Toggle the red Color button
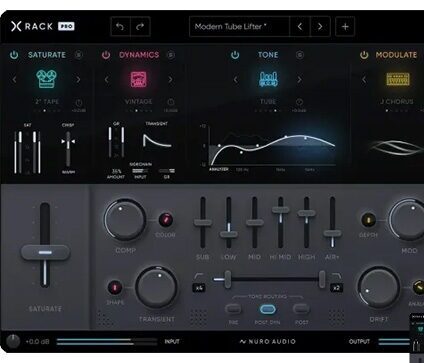 coord(166,220)
